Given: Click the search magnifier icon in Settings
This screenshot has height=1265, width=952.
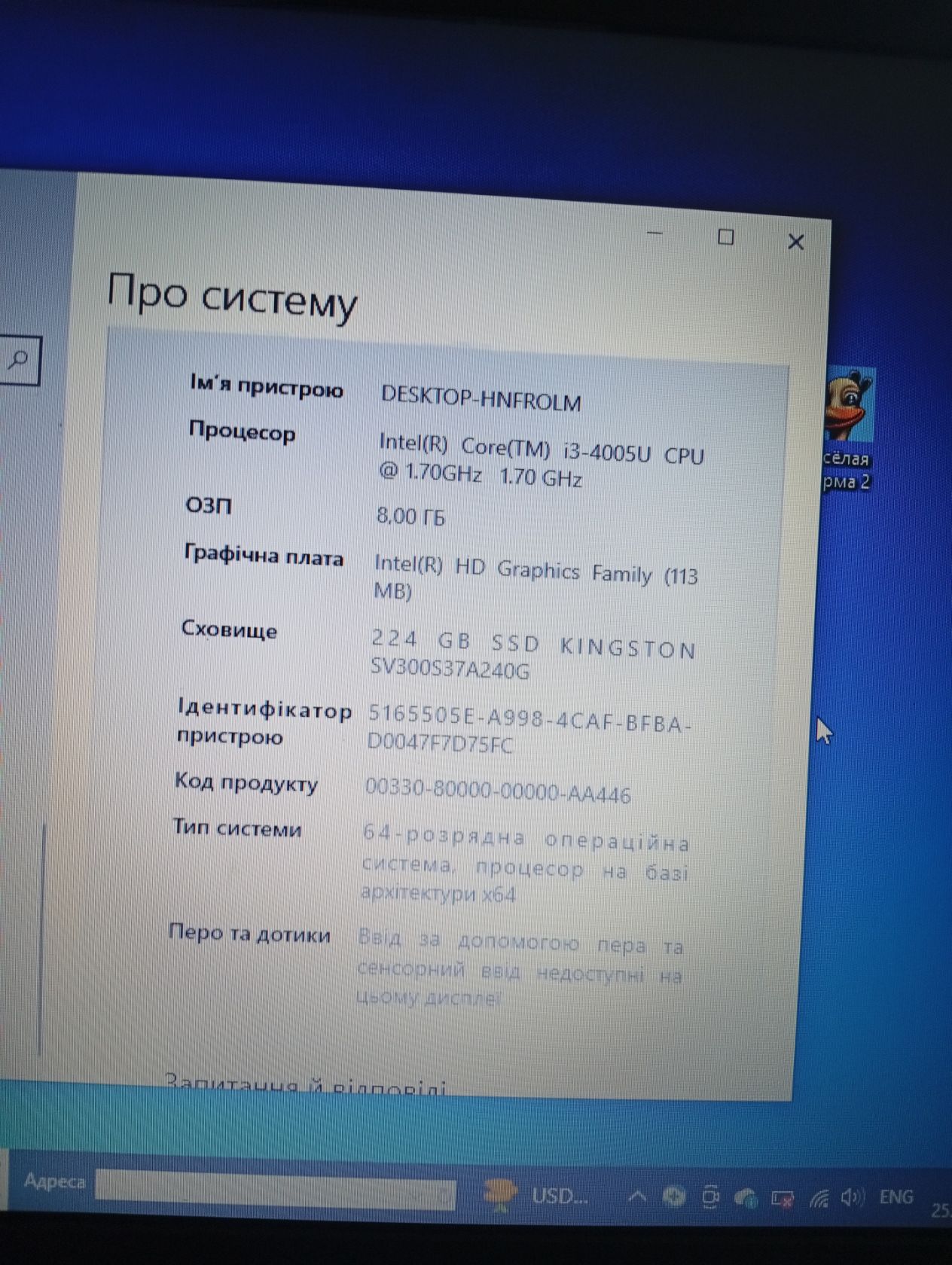Looking at the screenshot, I should tap(18, 360).
